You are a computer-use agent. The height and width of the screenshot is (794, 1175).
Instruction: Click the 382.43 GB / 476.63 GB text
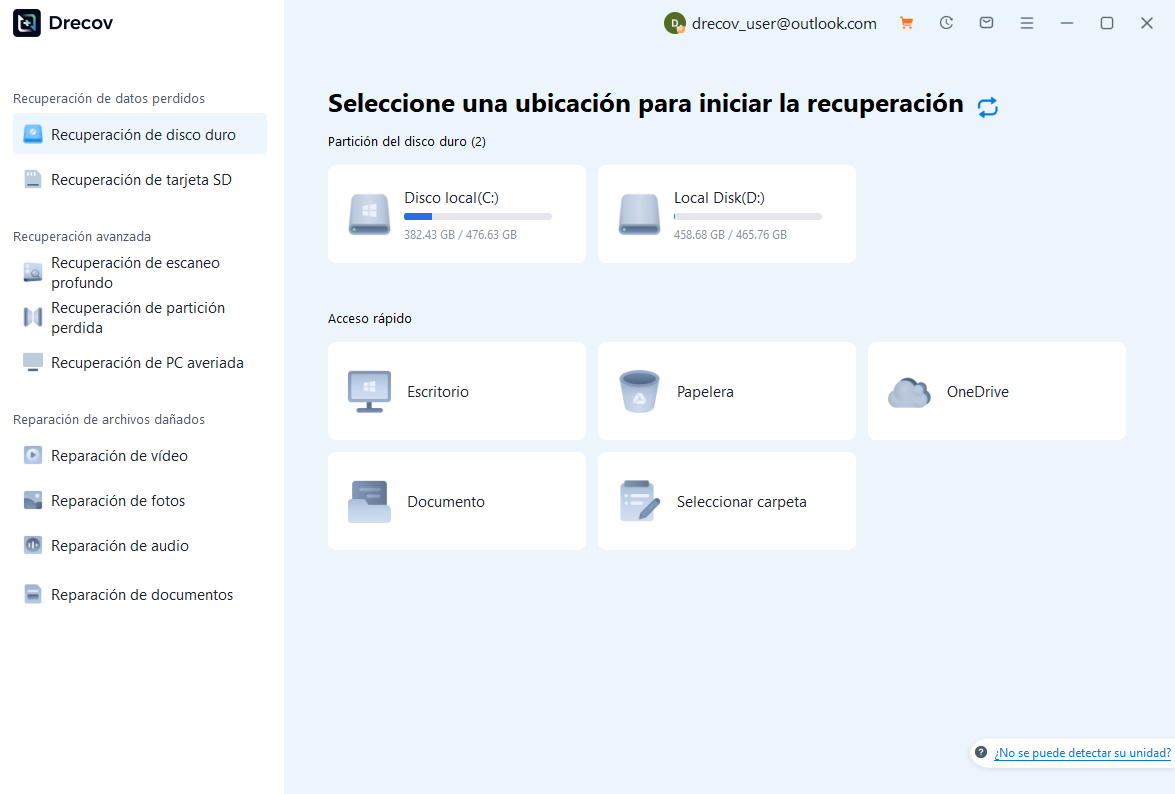460,234
